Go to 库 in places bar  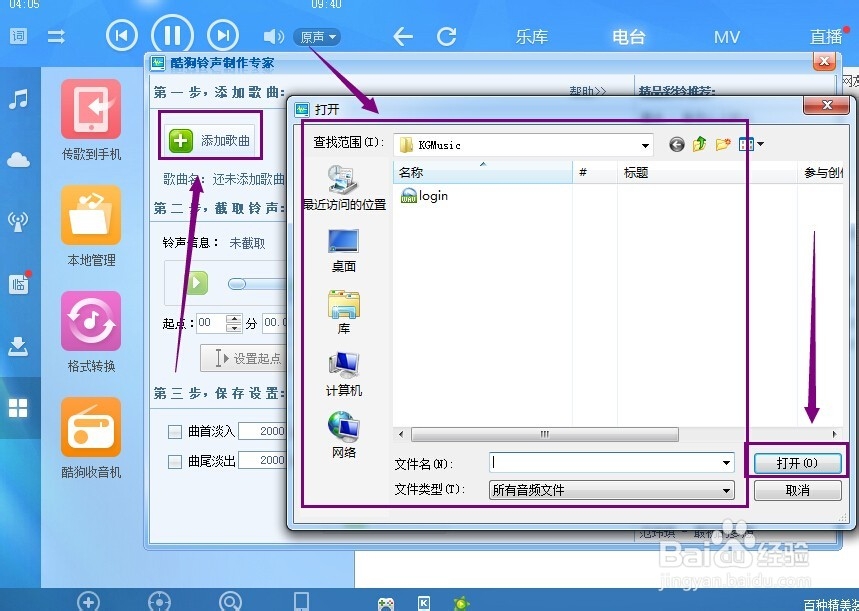coord(343,312)
